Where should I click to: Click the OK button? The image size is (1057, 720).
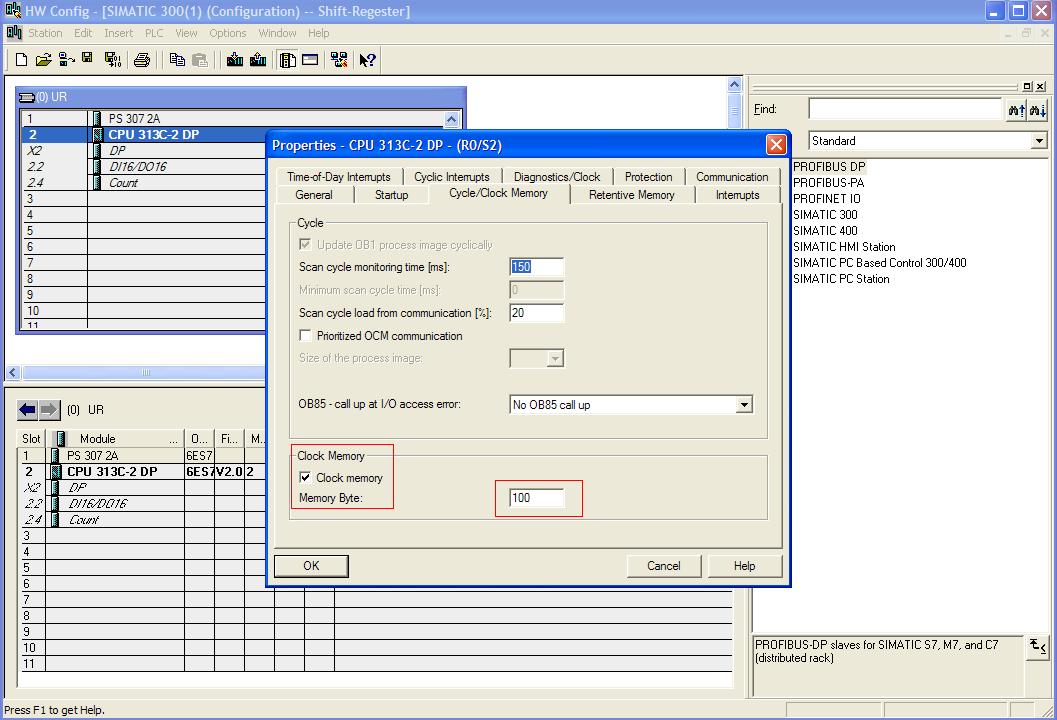[x=311, y=566]
